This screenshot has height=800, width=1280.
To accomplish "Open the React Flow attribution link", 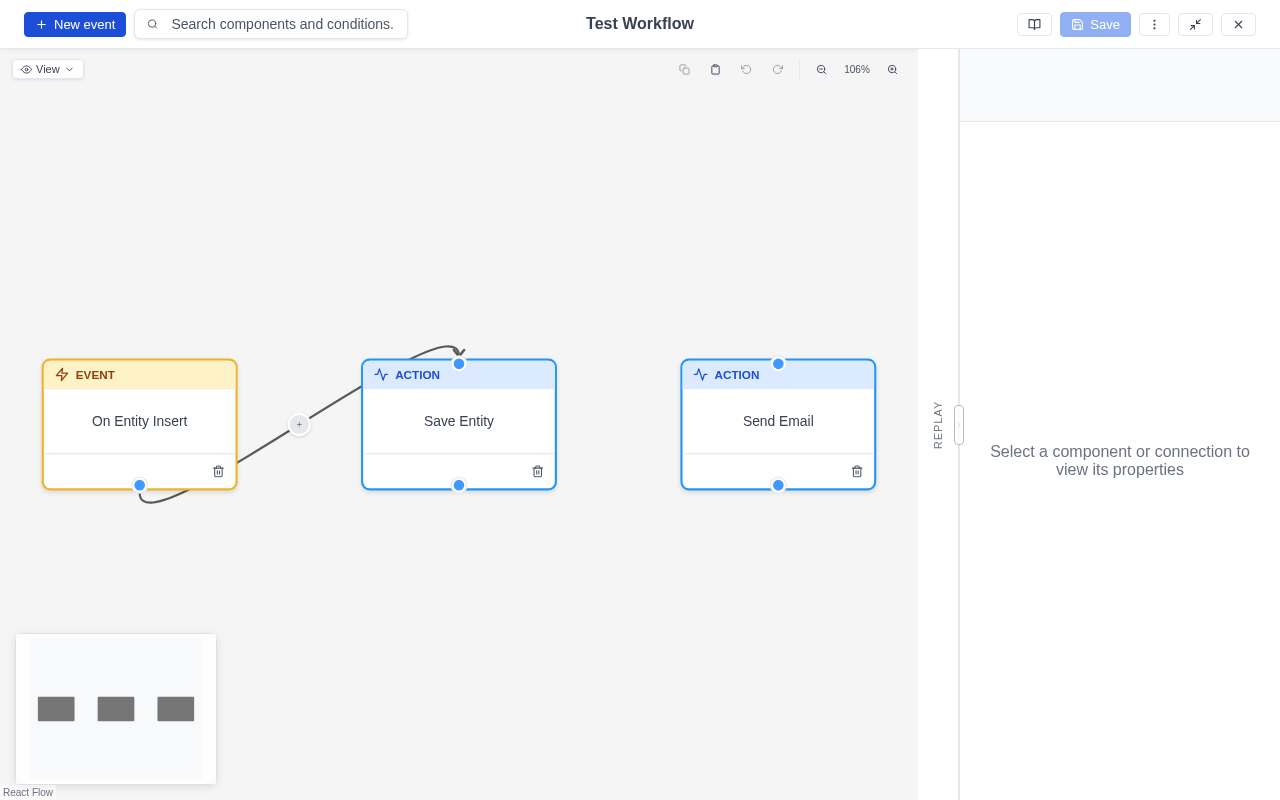I will point(28,792).
